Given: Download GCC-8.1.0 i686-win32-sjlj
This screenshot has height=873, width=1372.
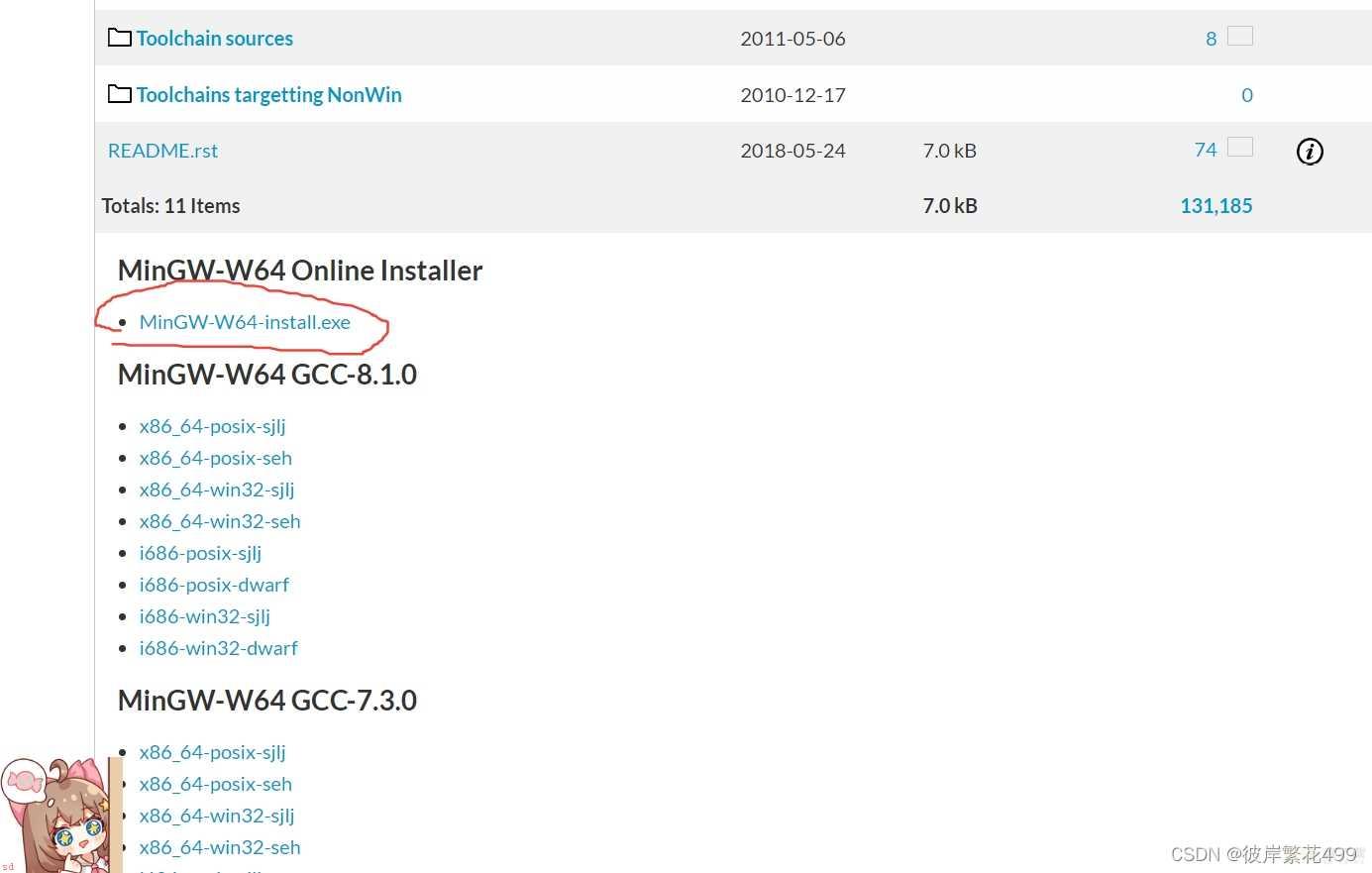Looking at the screenshot, I should [x=205, y=616].
